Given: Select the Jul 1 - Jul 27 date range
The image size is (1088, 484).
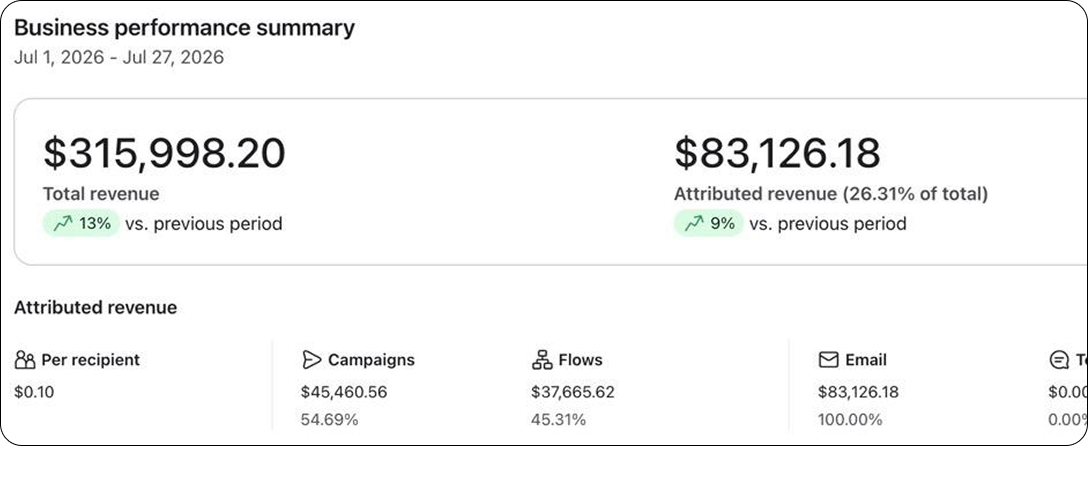Looking at the screenshot, I should point(119,57).
